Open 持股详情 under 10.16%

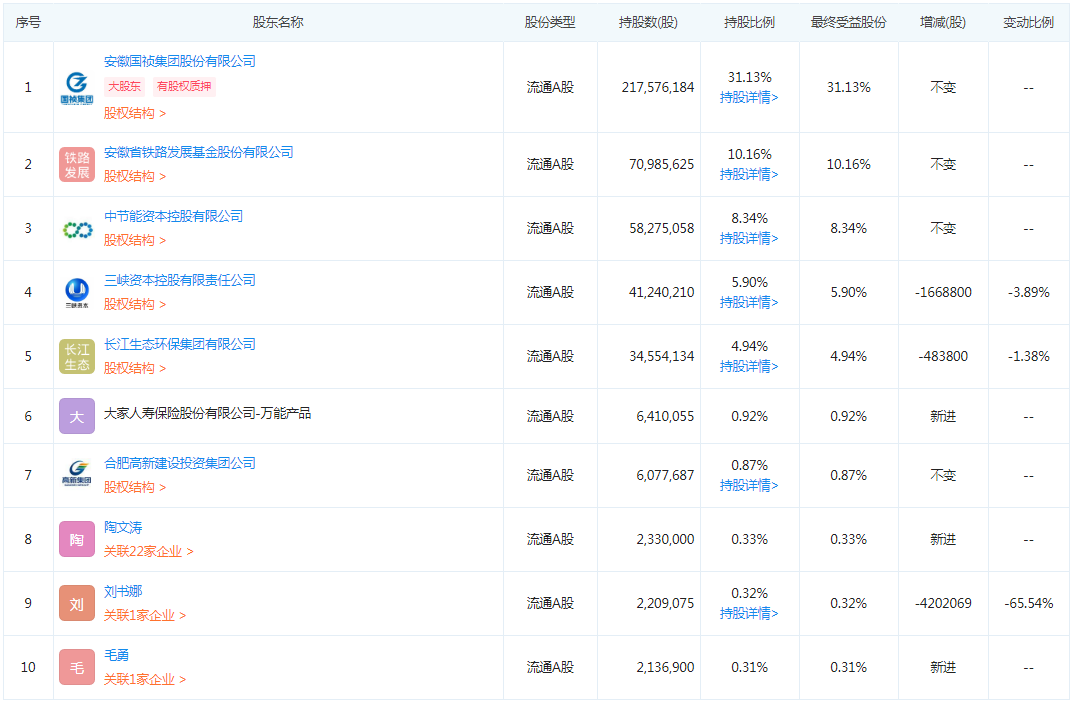pos(749,174)
